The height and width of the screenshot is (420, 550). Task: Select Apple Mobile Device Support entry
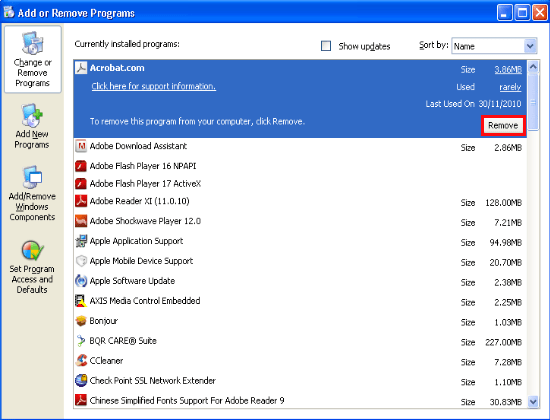(x=141, y=261)
